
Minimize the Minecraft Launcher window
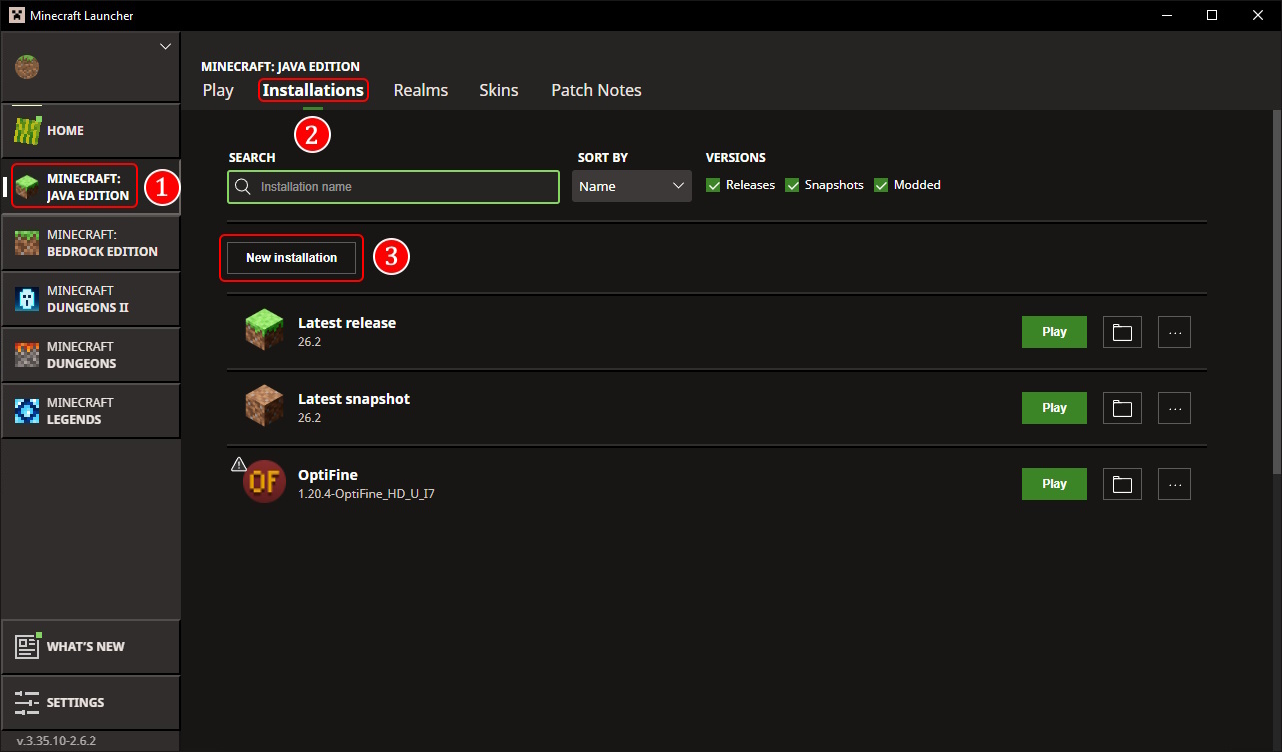(x=1165, y=15)
